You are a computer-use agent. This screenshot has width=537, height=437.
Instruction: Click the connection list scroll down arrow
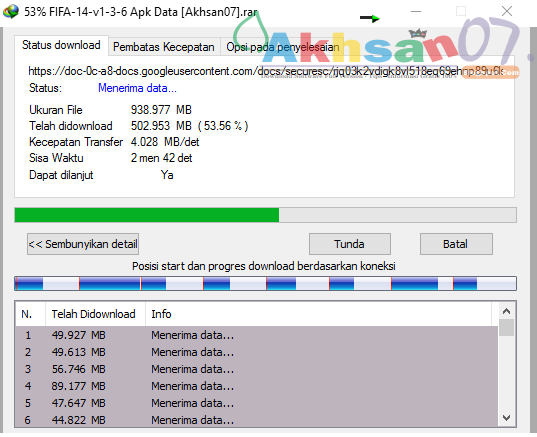[507, 418]
